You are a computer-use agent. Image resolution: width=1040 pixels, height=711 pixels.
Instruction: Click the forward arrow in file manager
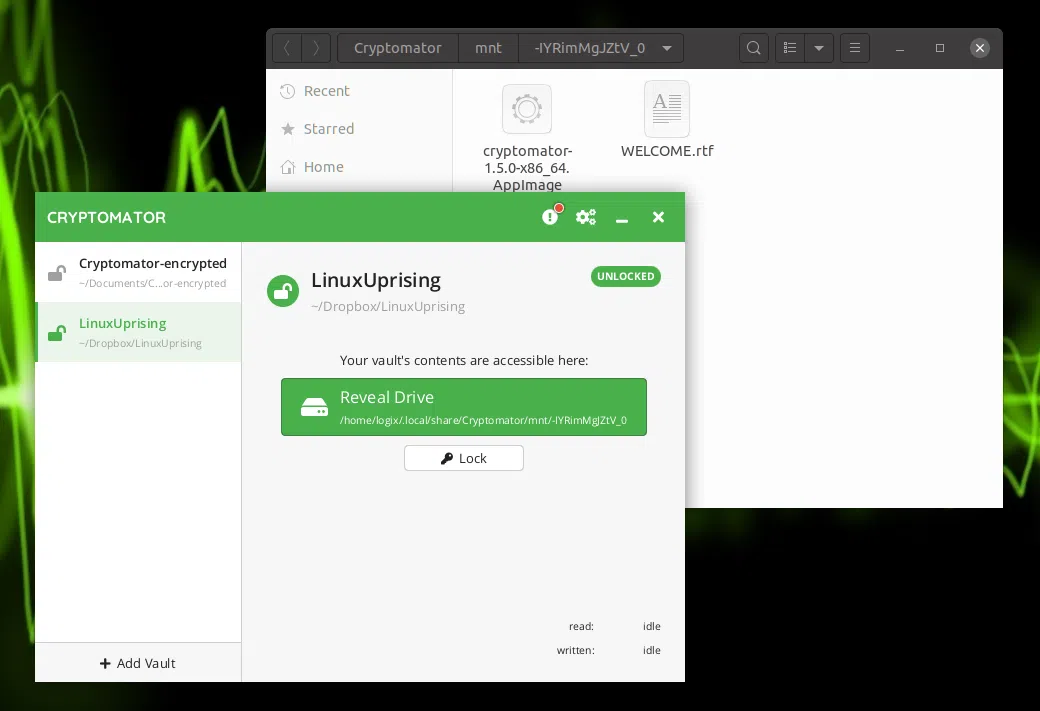tap(317, 48)
